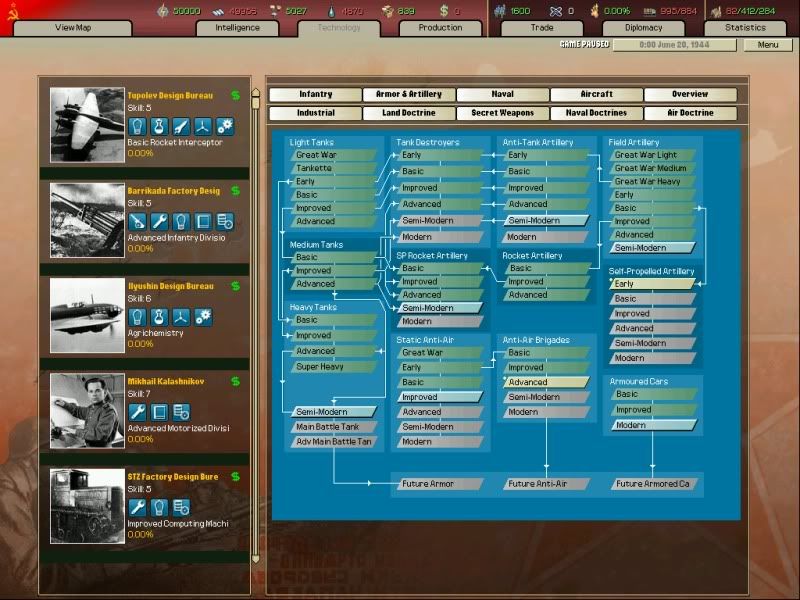Click the lightbulb icon in STZ Factory Design Bureau's row

159,507
